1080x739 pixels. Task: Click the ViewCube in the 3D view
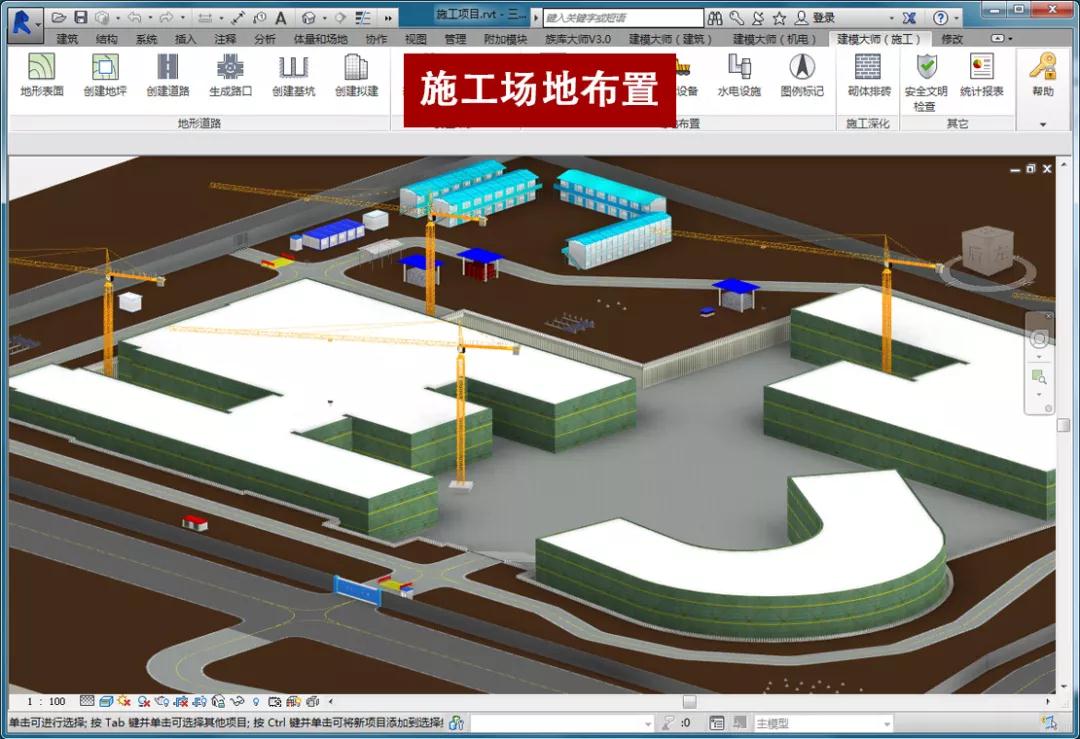988,253
